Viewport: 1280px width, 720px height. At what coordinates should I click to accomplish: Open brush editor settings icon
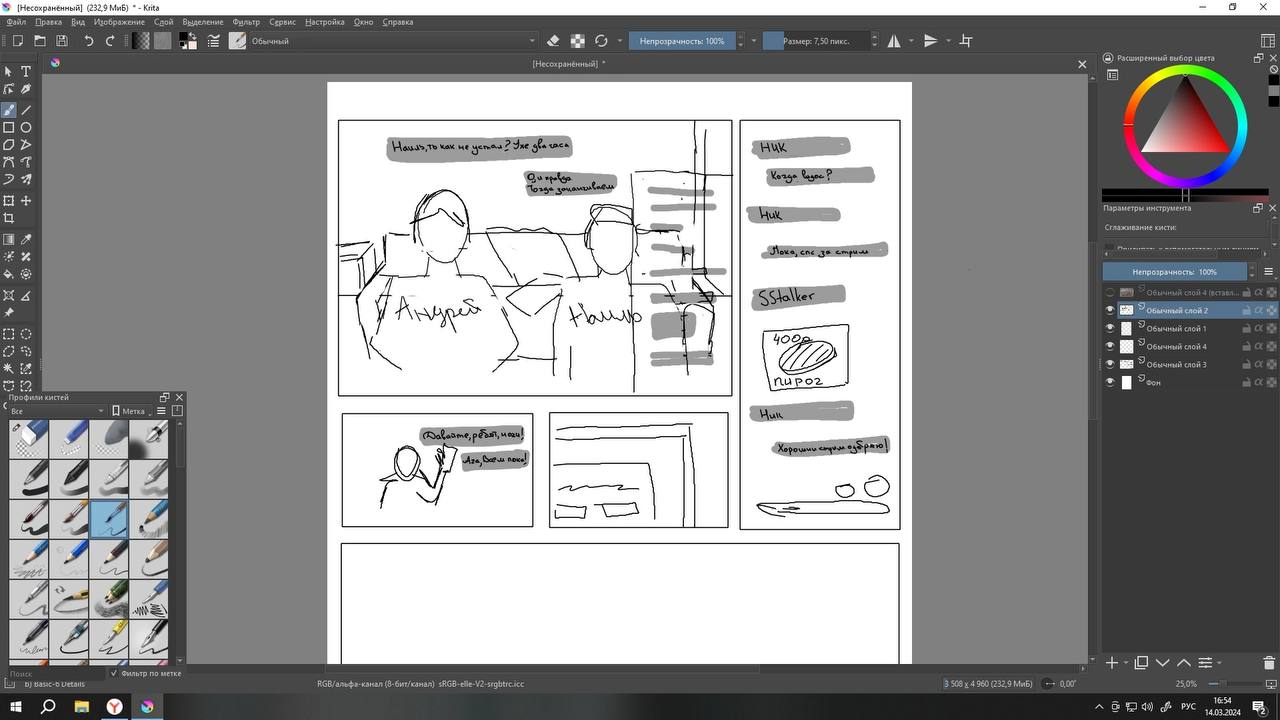214,41
